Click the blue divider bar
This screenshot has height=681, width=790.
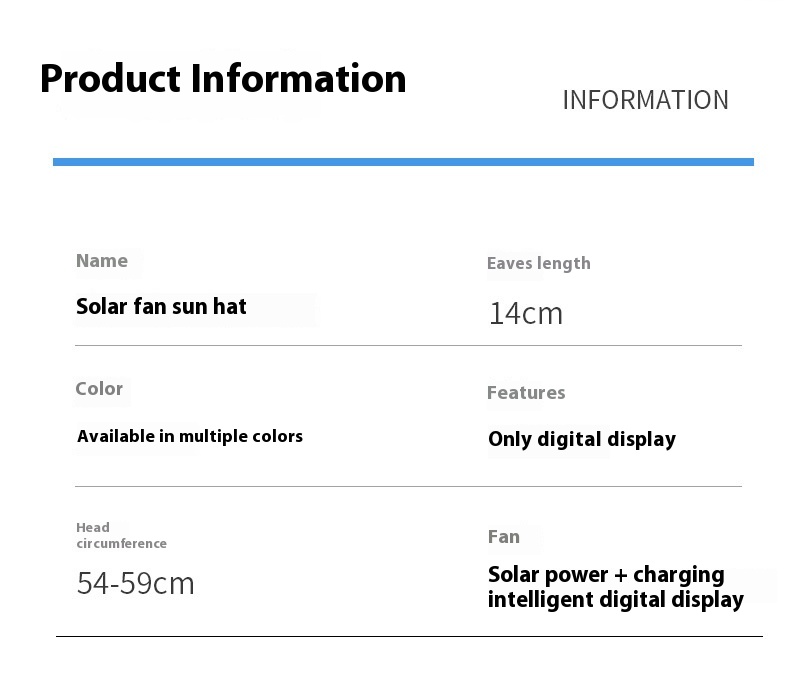tap(403, 162)
